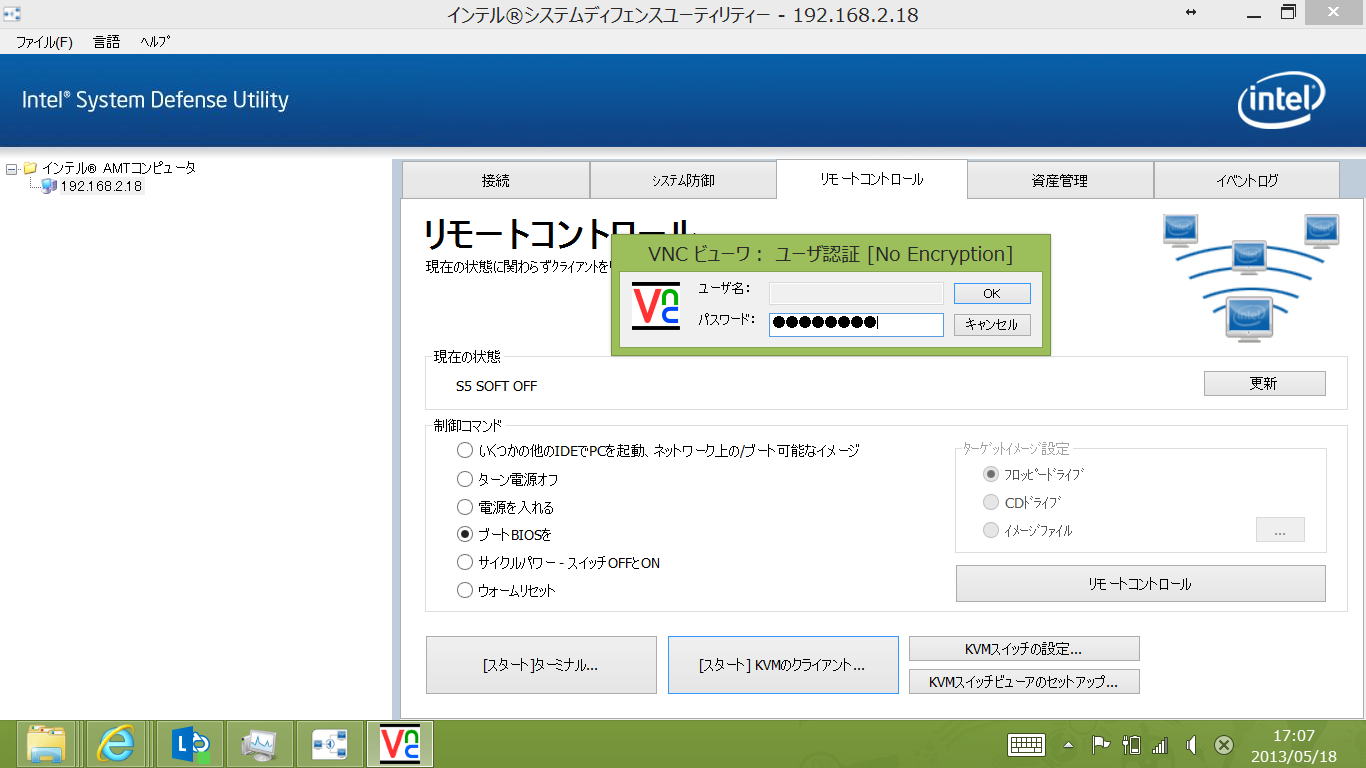Click the folder icon of インテル® AMTコンピュータ
Viewport: 1366px width, 768px height.
pyautogui.click(x=30, y=168)
